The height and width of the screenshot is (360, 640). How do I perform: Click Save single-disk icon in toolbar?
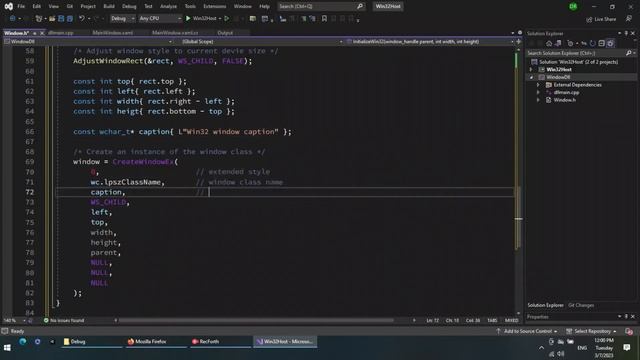coord(61,18)
